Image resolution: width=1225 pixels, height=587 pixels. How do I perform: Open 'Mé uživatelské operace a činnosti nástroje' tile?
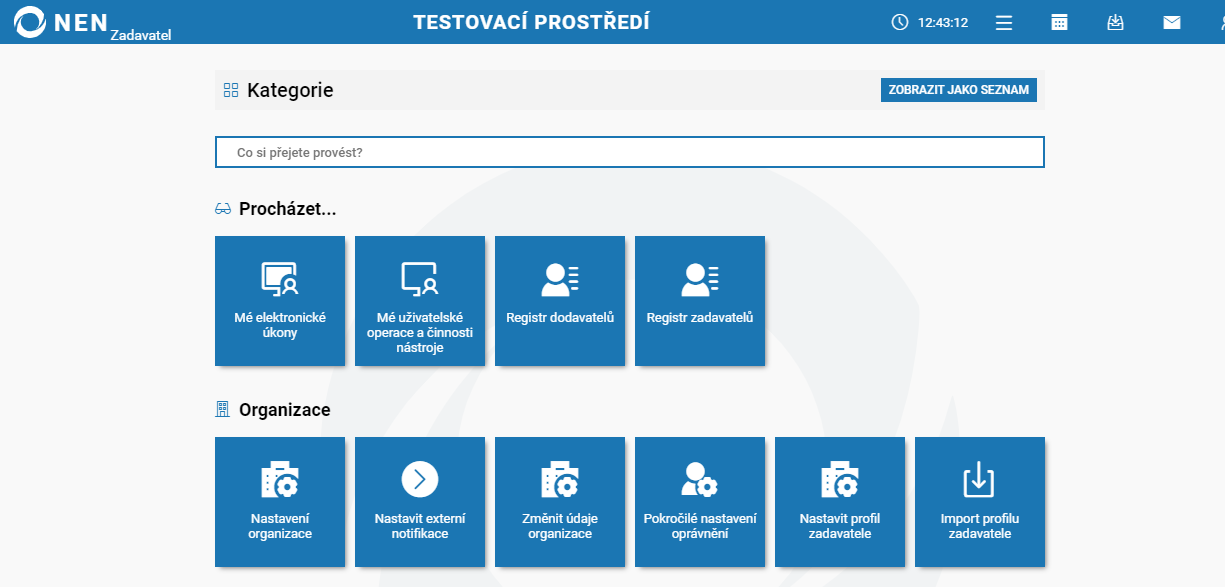point(420,301)
